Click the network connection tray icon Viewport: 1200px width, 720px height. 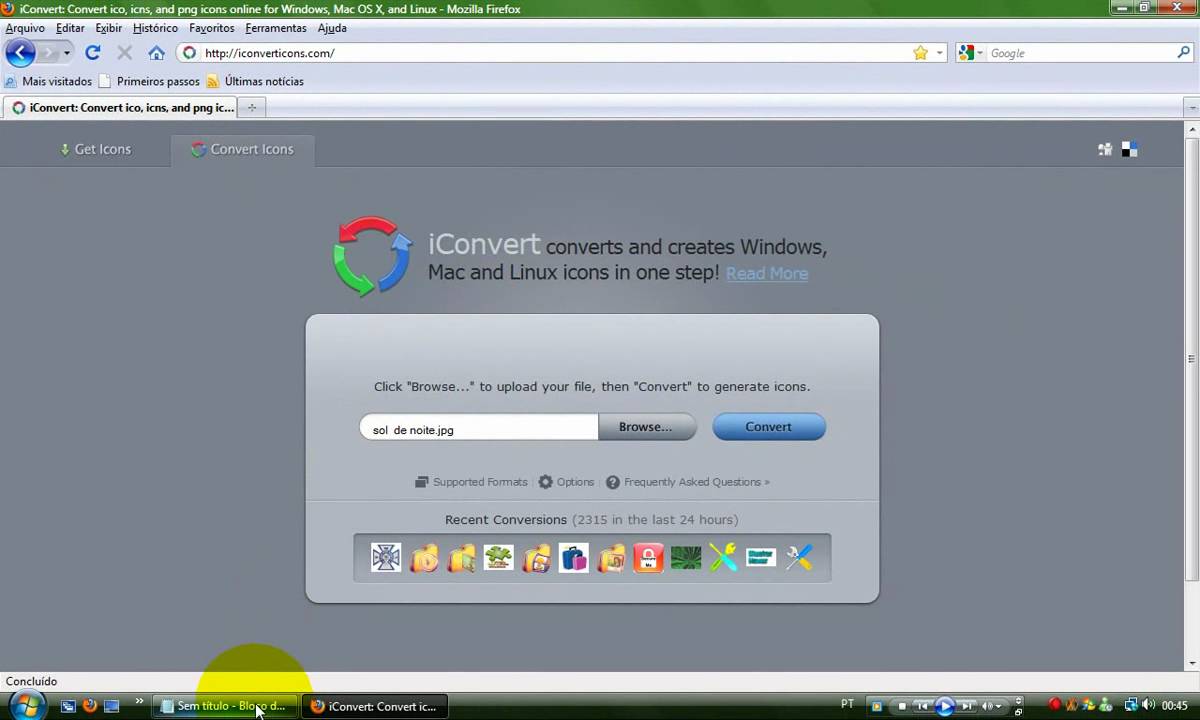[1131, 706]
